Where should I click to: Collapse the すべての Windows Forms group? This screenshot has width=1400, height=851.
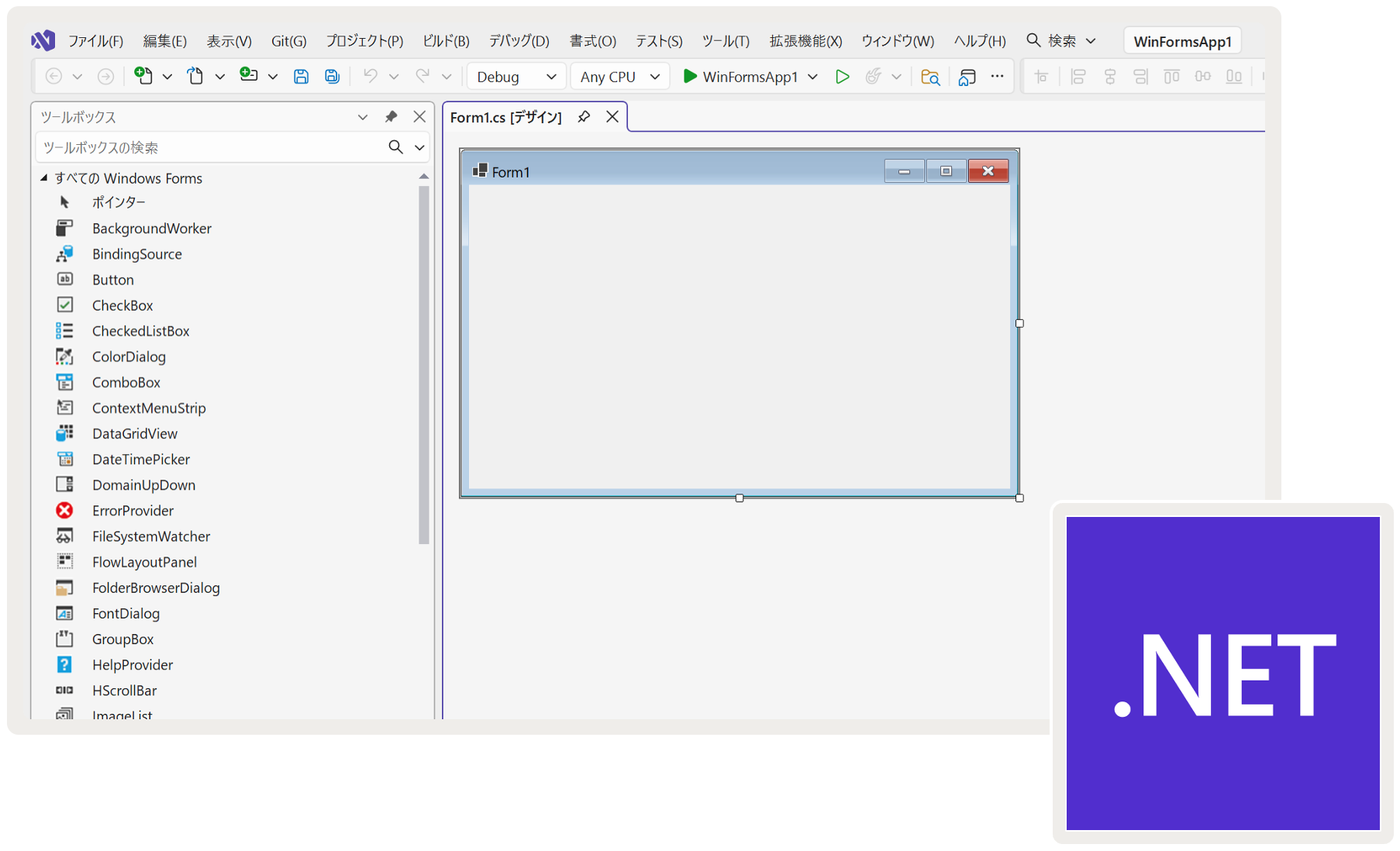tap(44, 177)
